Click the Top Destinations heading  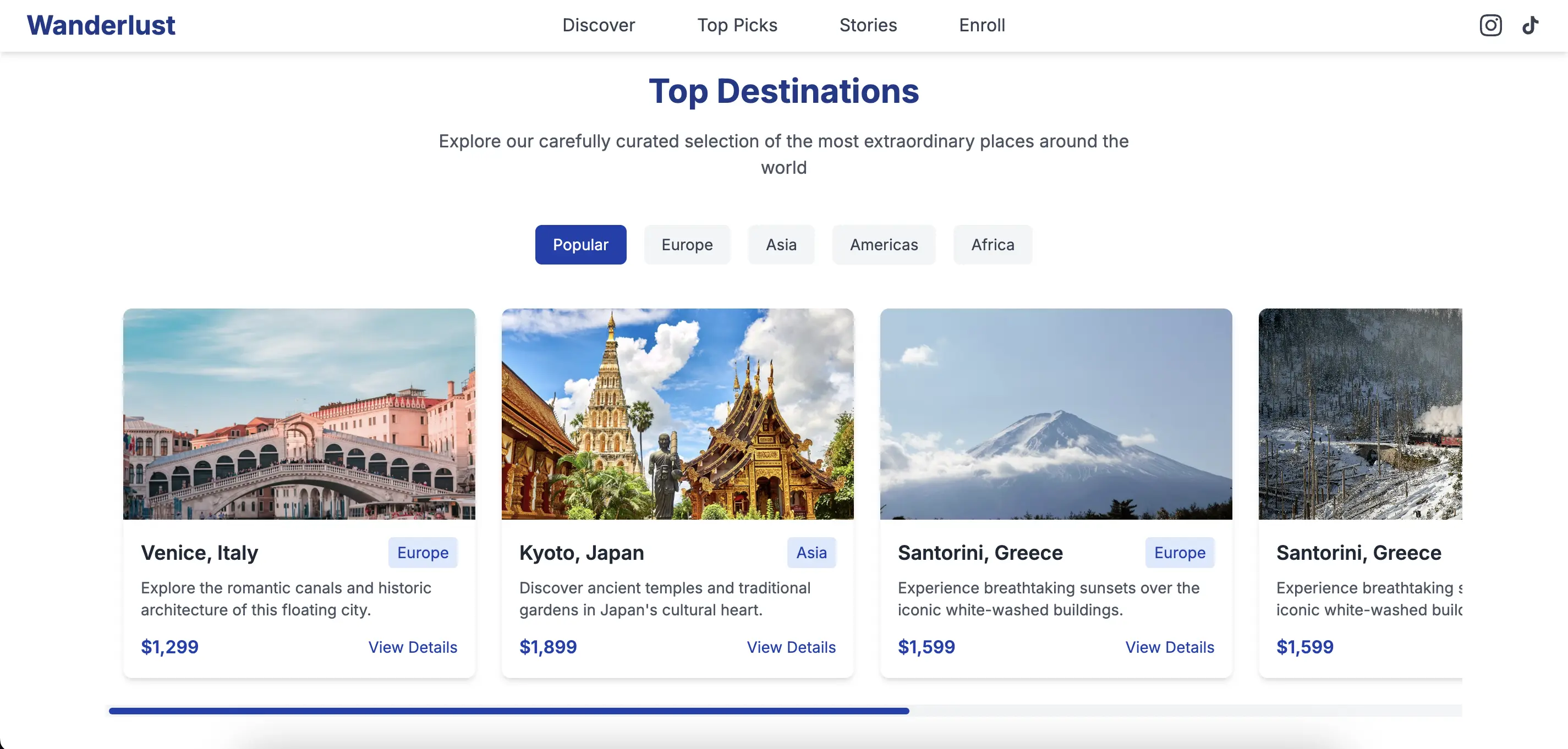[784, 91]
